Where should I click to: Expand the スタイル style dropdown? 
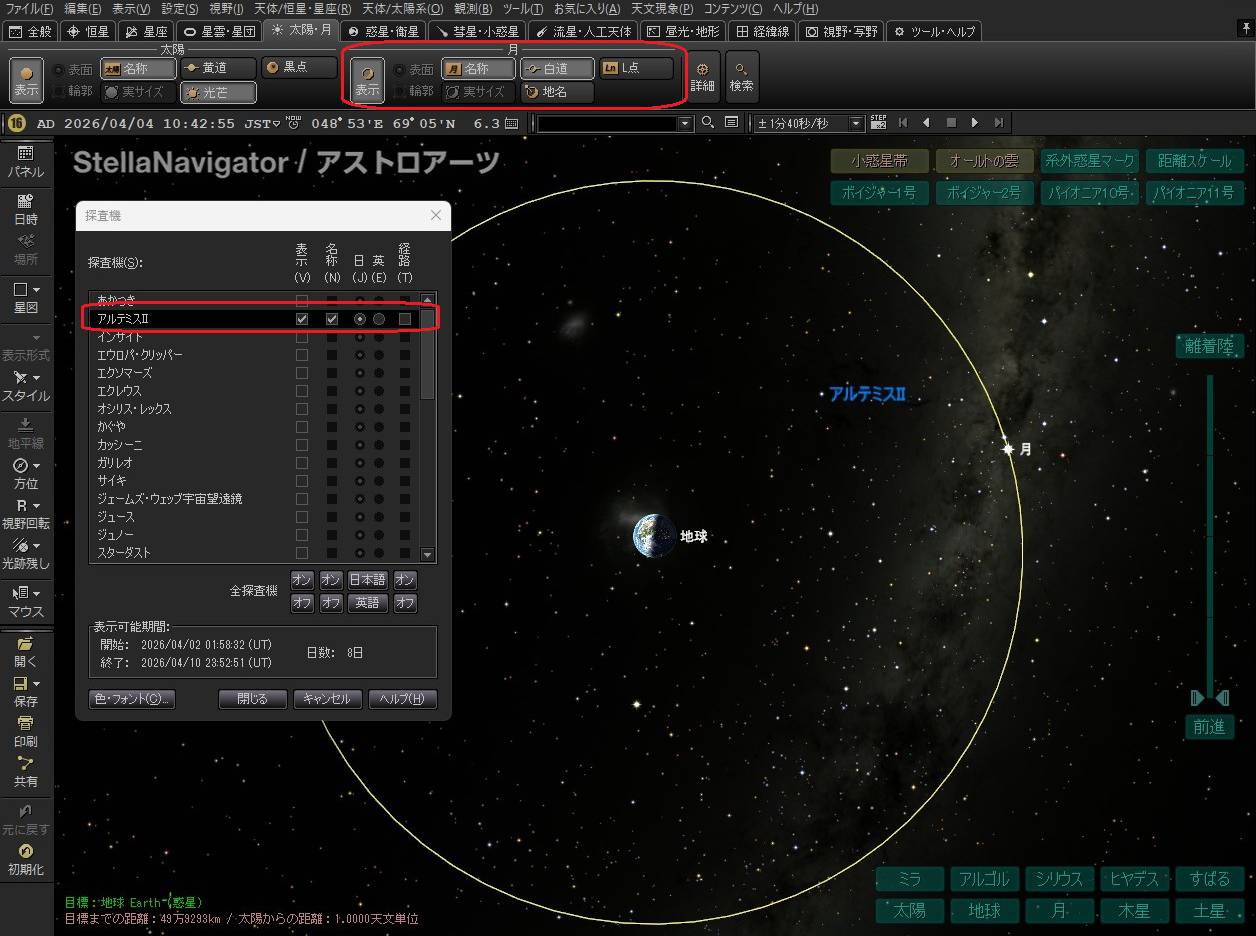pos(26,385)
